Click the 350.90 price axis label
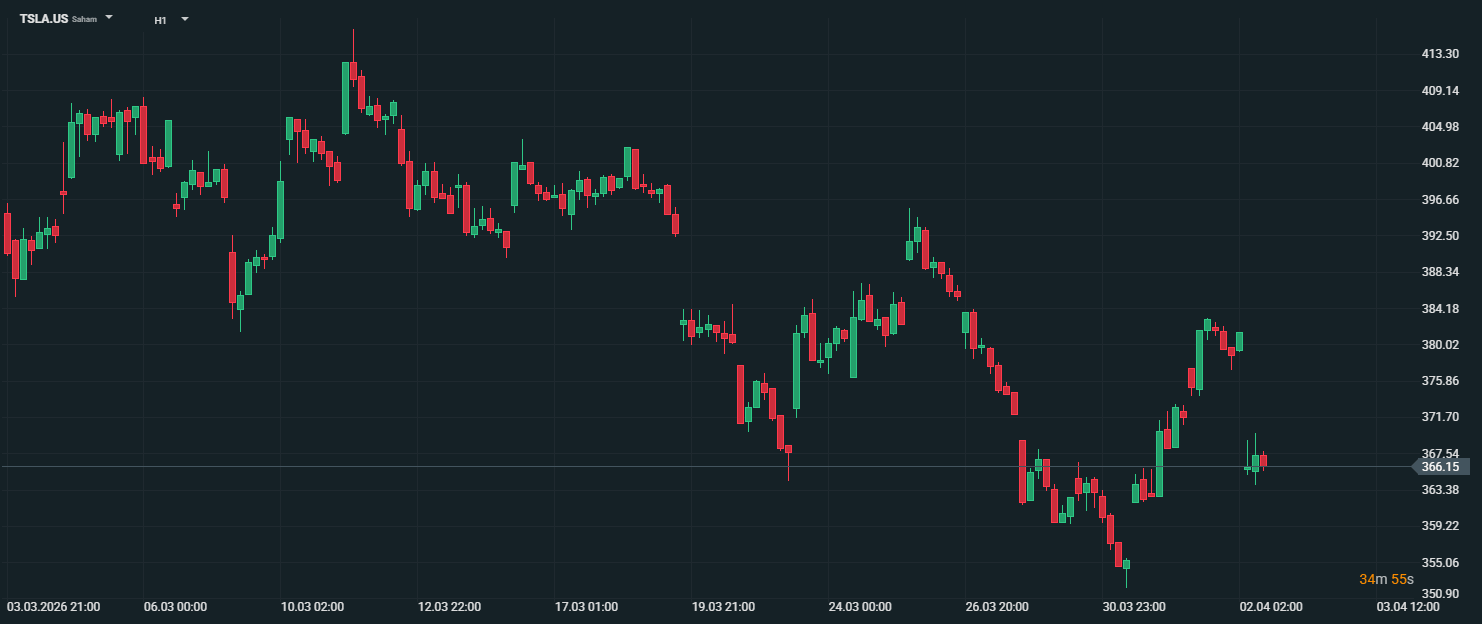 [1439, 594]
